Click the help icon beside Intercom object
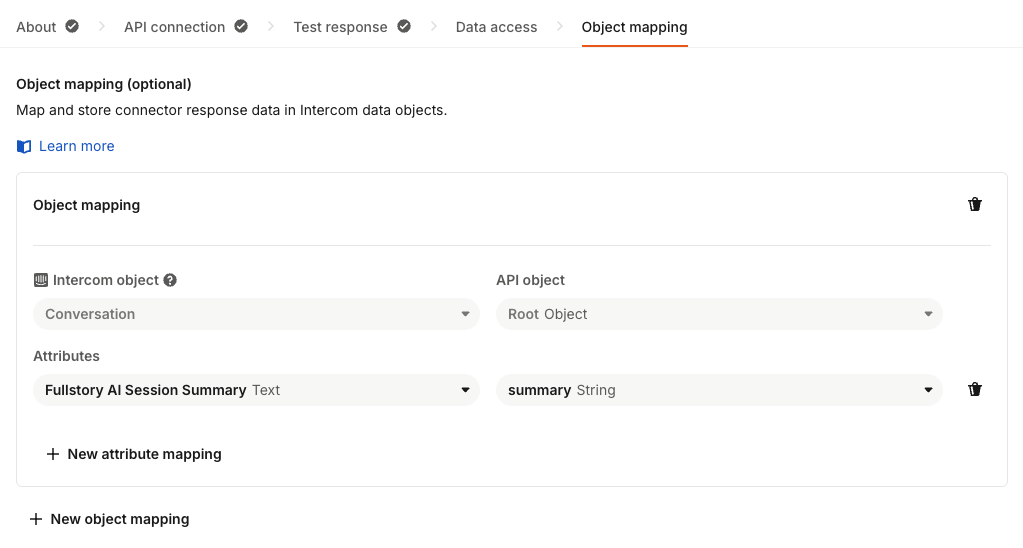The image size is (1023, 548). [170, 280]
